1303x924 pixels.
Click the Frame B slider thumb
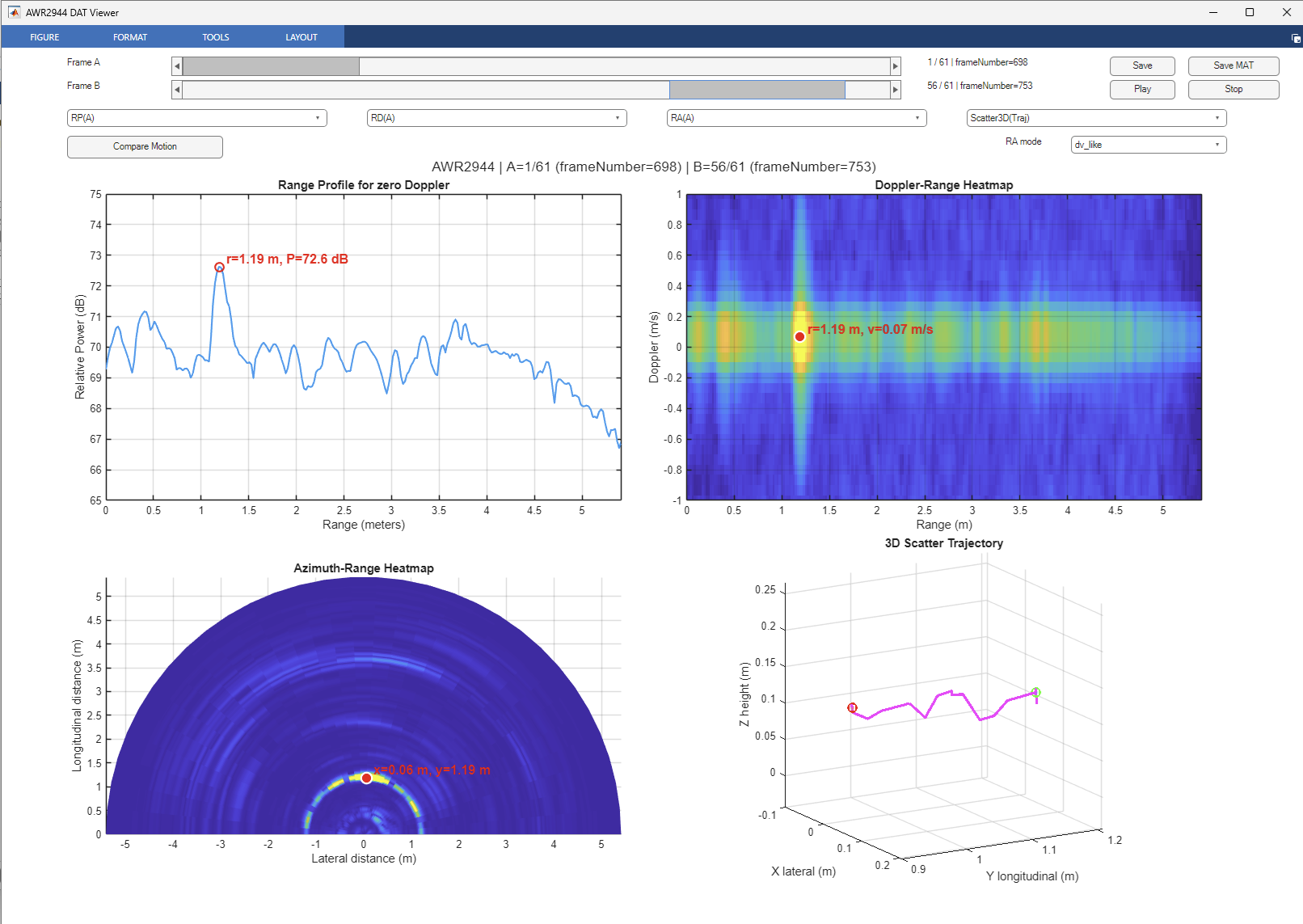[757, 90]
